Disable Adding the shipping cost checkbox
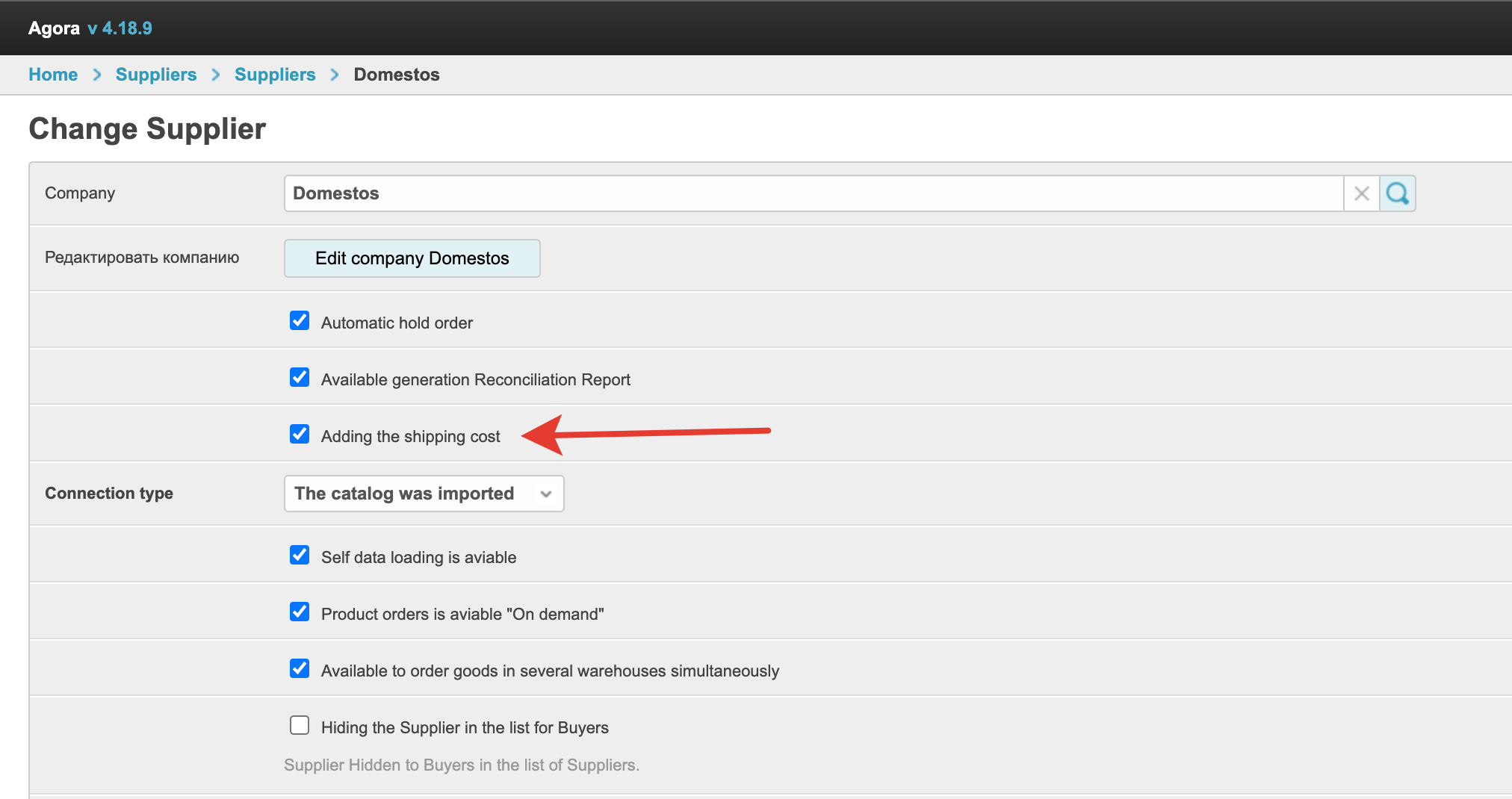1512x799 pixels. point(300,435)
